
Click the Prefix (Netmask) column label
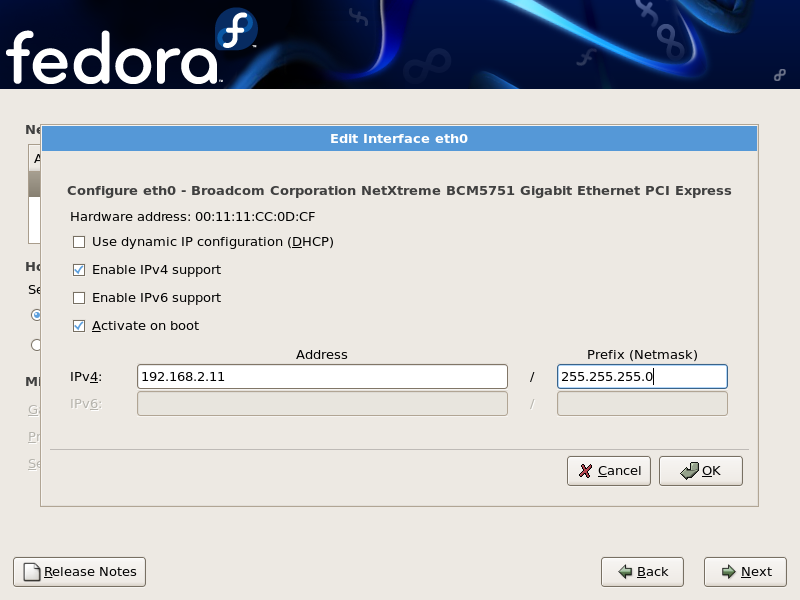point(642,355)
